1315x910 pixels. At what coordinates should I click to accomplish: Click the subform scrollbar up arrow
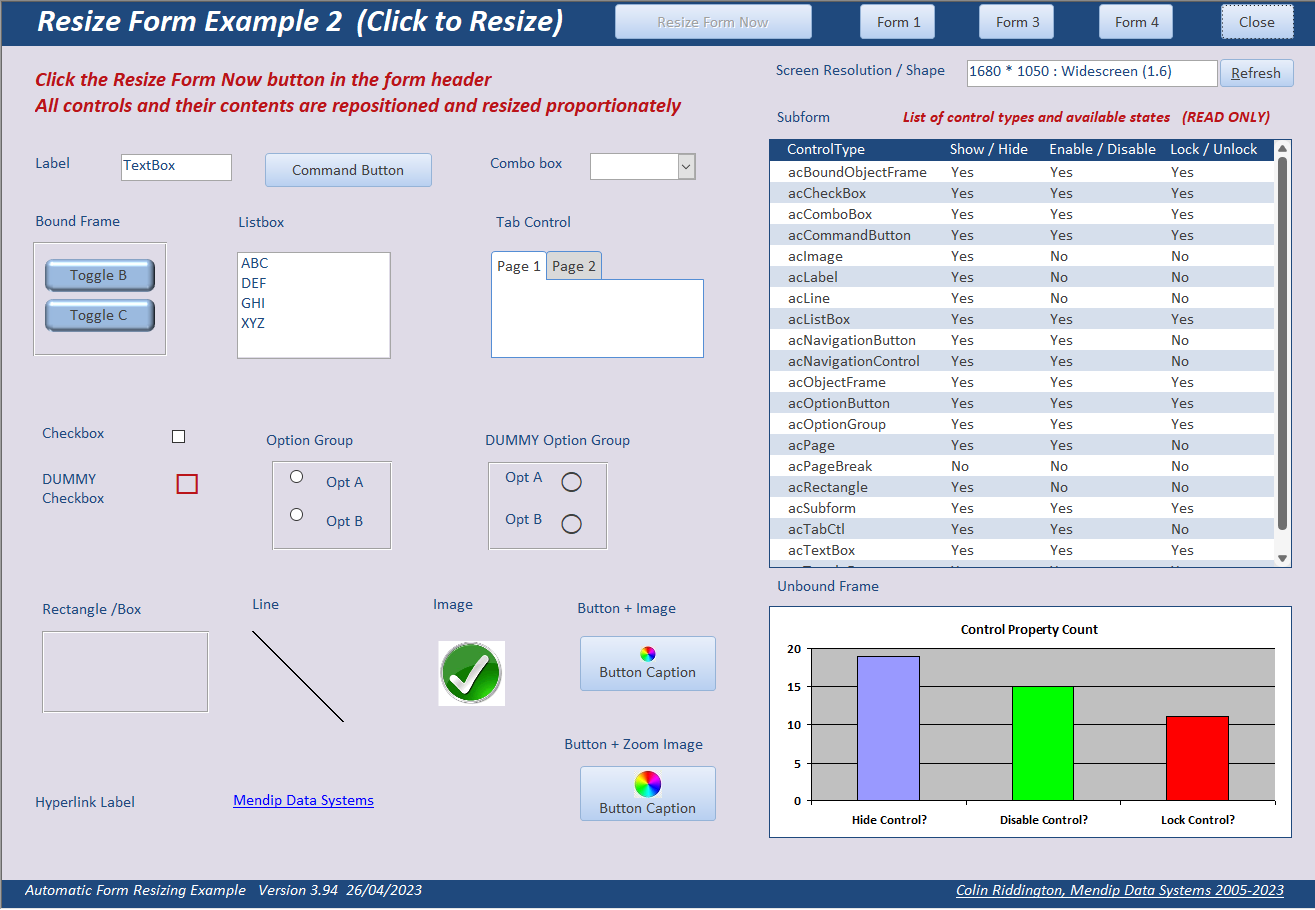pyautogui.click(x=1283, y=148)
